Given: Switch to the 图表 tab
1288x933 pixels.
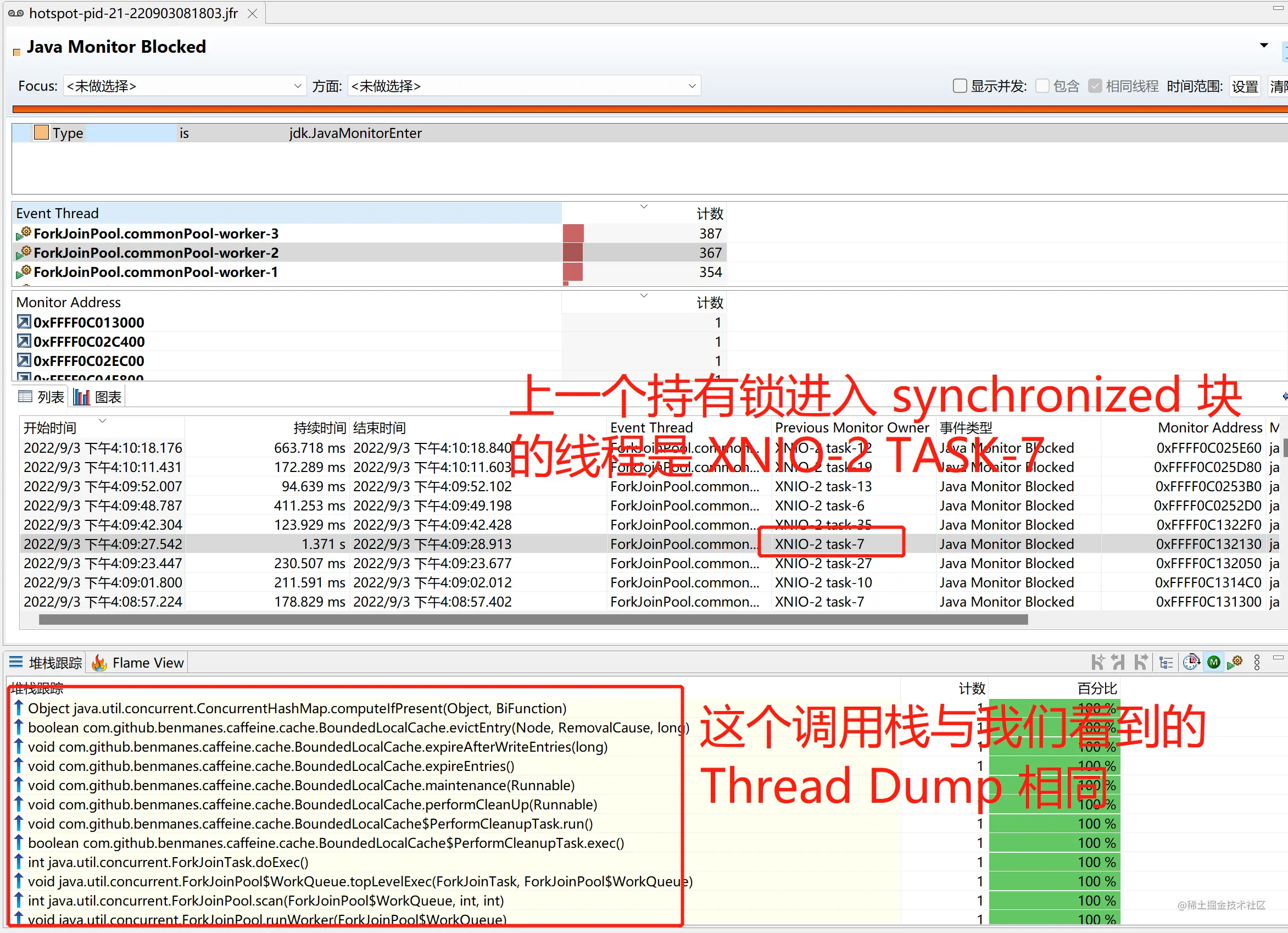Looking at the screenshot, I should 98,397.
